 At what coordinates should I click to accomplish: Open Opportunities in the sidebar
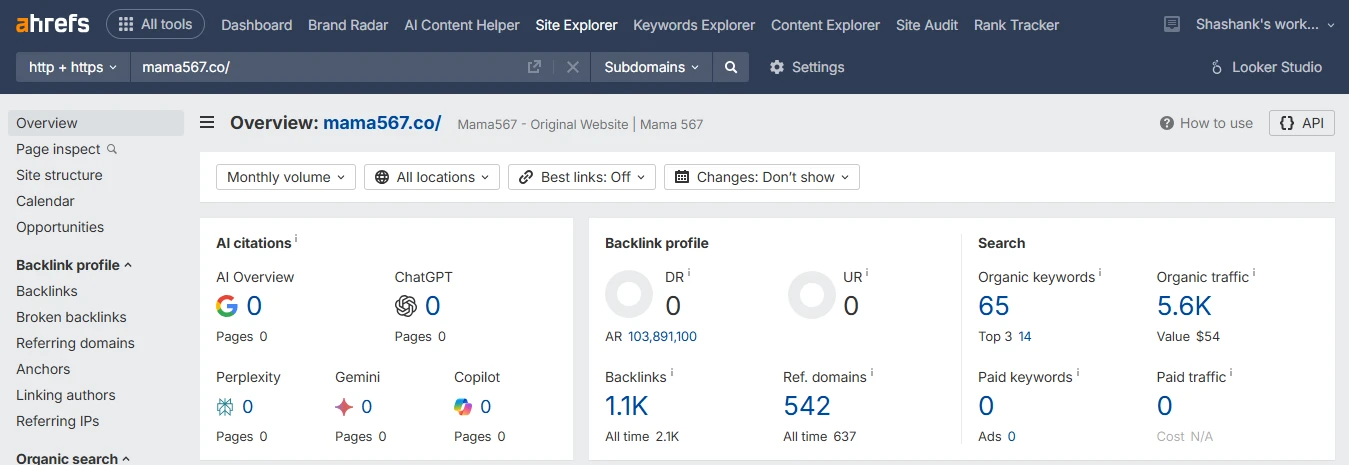(60, 227)
